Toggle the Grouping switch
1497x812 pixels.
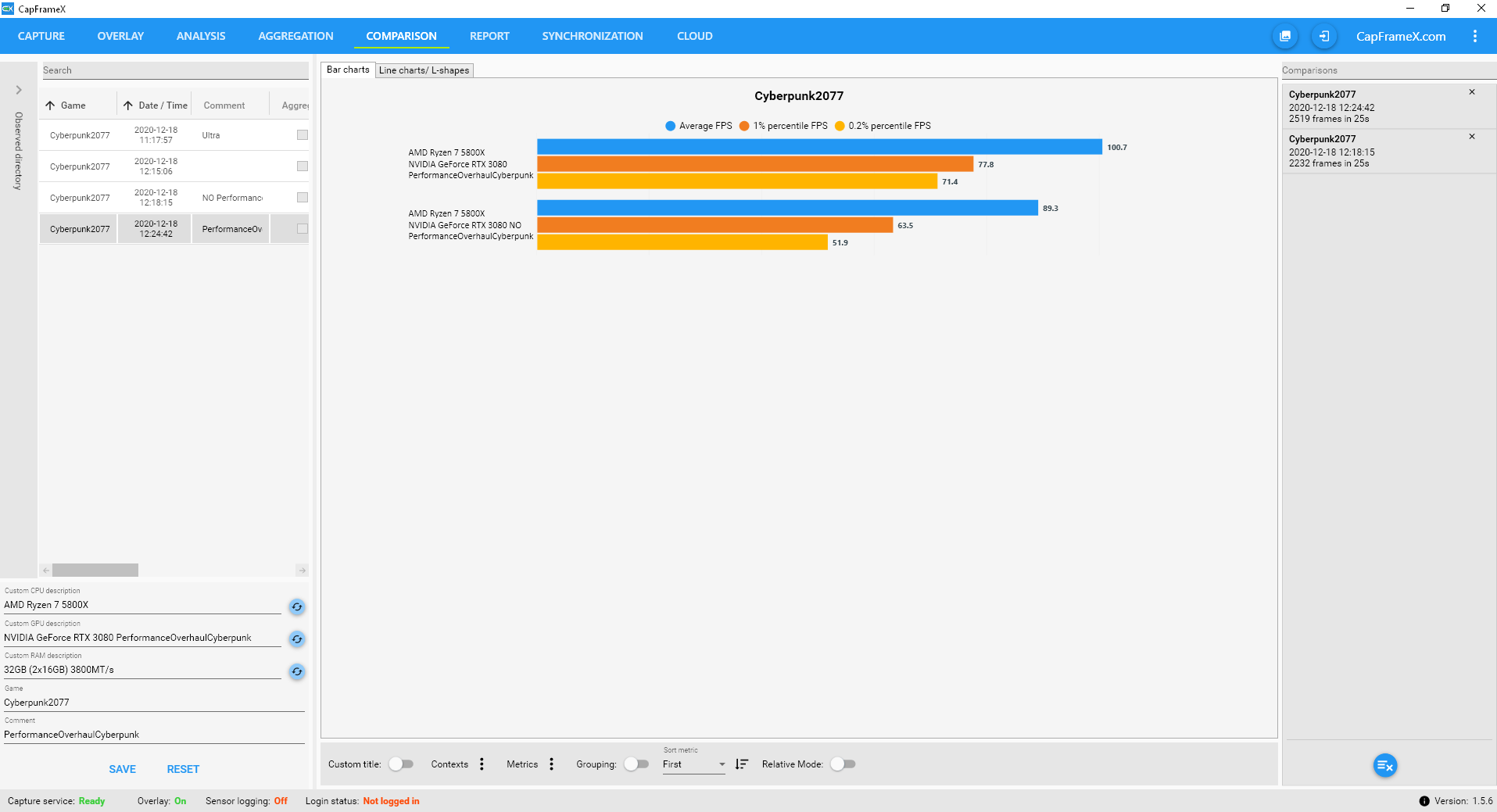(636, 764)
